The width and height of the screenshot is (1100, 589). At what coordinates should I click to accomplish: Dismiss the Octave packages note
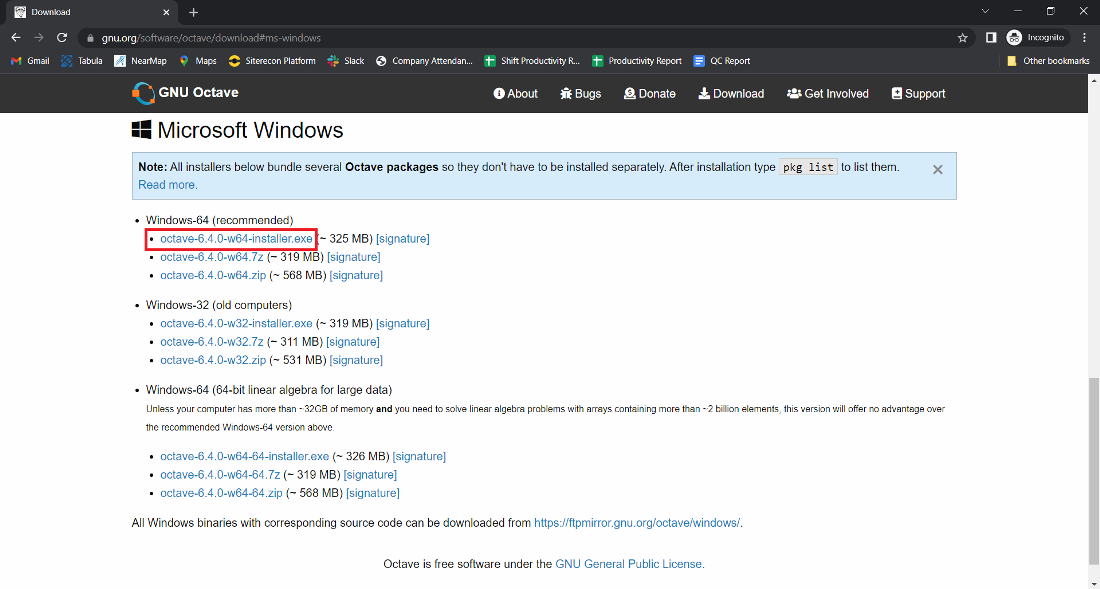point(937,170)
